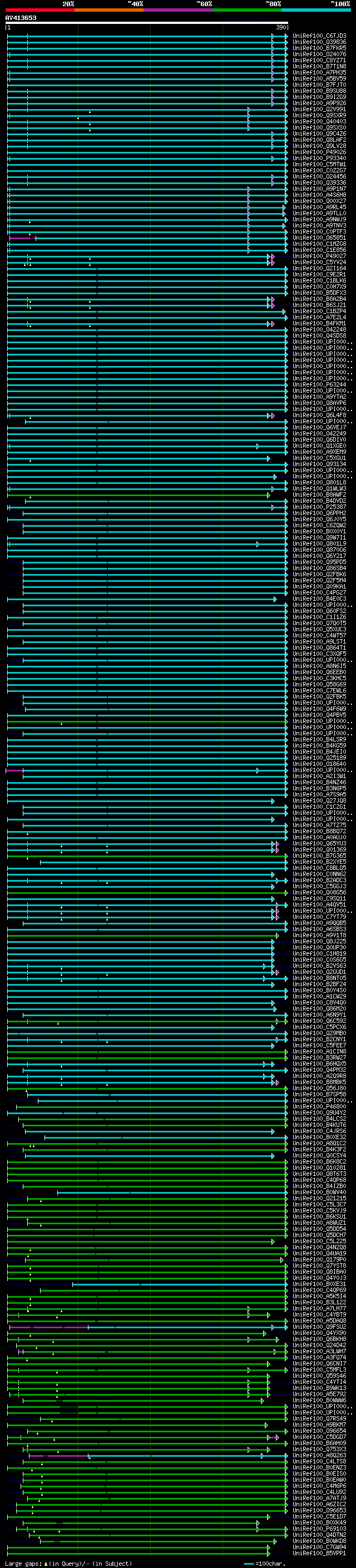Open hit UniRef100_C5MTW1
The image size is (356, 1568).
point(319,164)
